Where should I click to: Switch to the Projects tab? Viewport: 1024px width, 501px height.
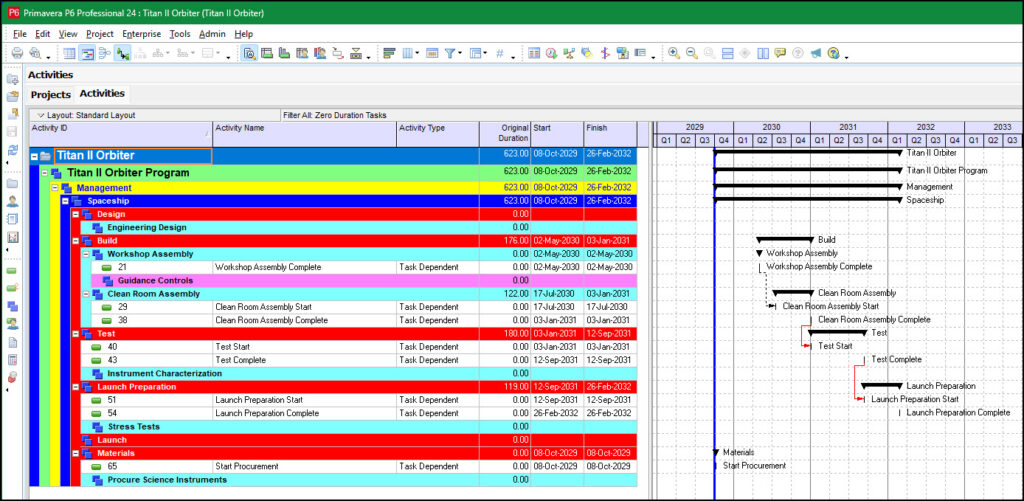pyautogui.click(x=51, y=95)
